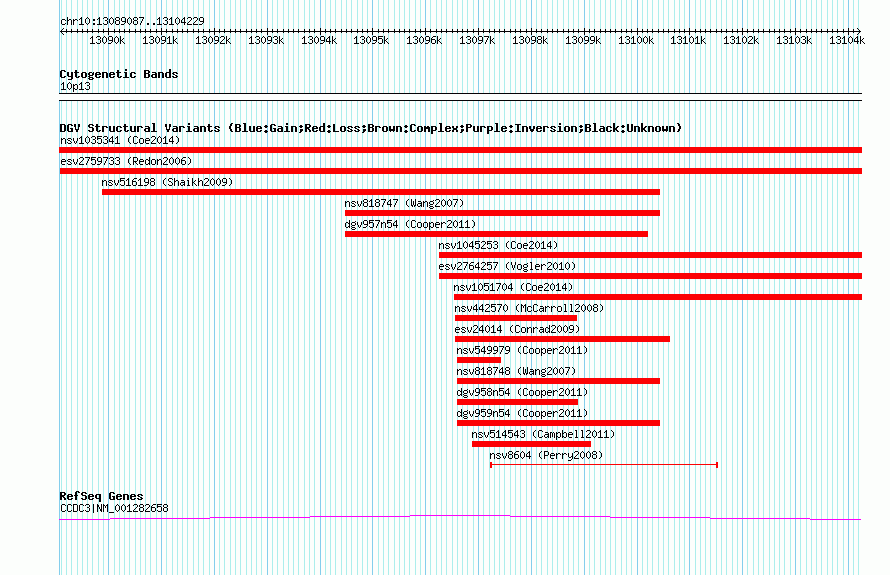This screenshot has height=575, width=890.
Task: Click the 13098k ruler position
Action: click(530, 40)
